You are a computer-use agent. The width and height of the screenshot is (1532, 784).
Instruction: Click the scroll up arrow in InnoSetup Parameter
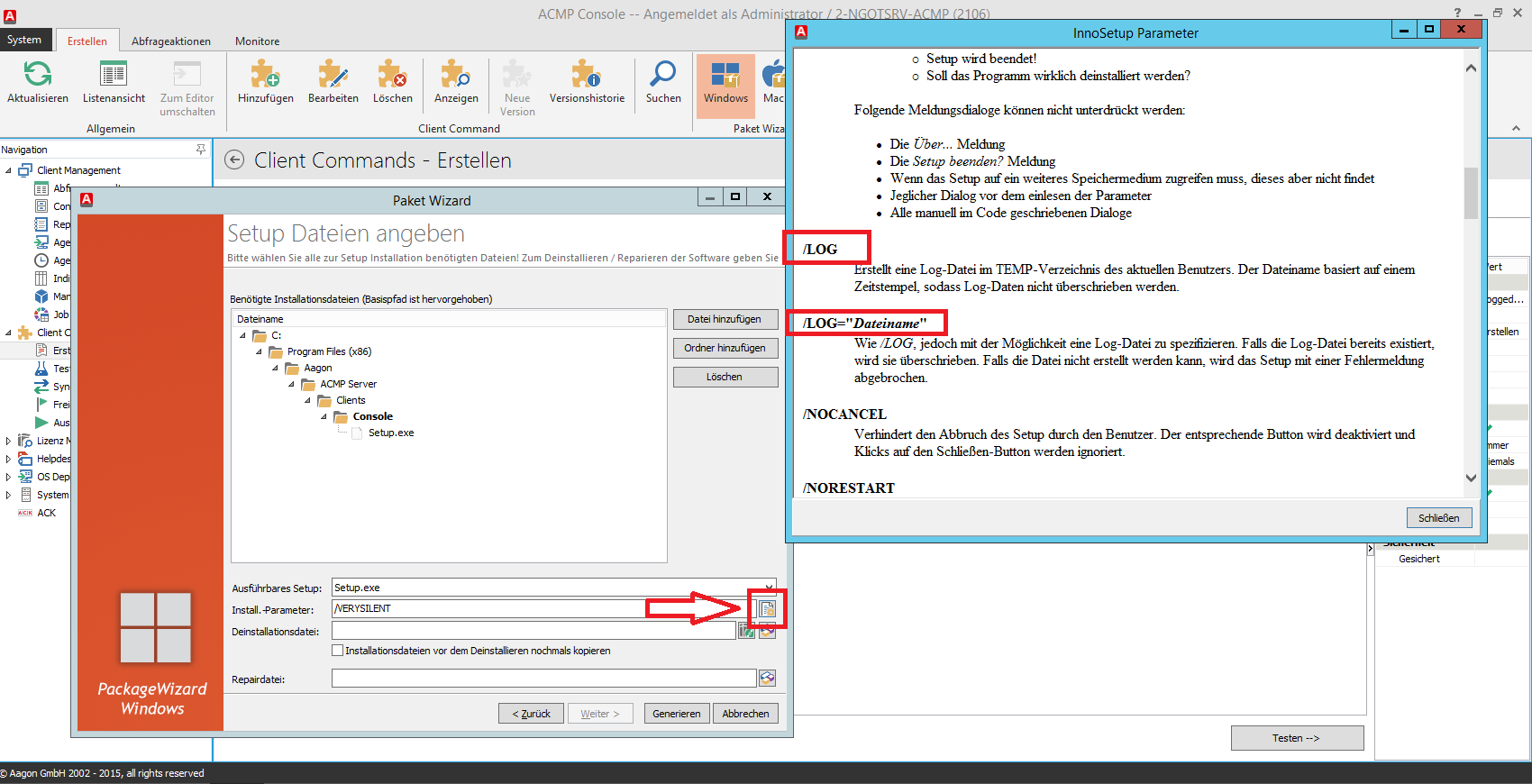click(x=1471, y=68)
